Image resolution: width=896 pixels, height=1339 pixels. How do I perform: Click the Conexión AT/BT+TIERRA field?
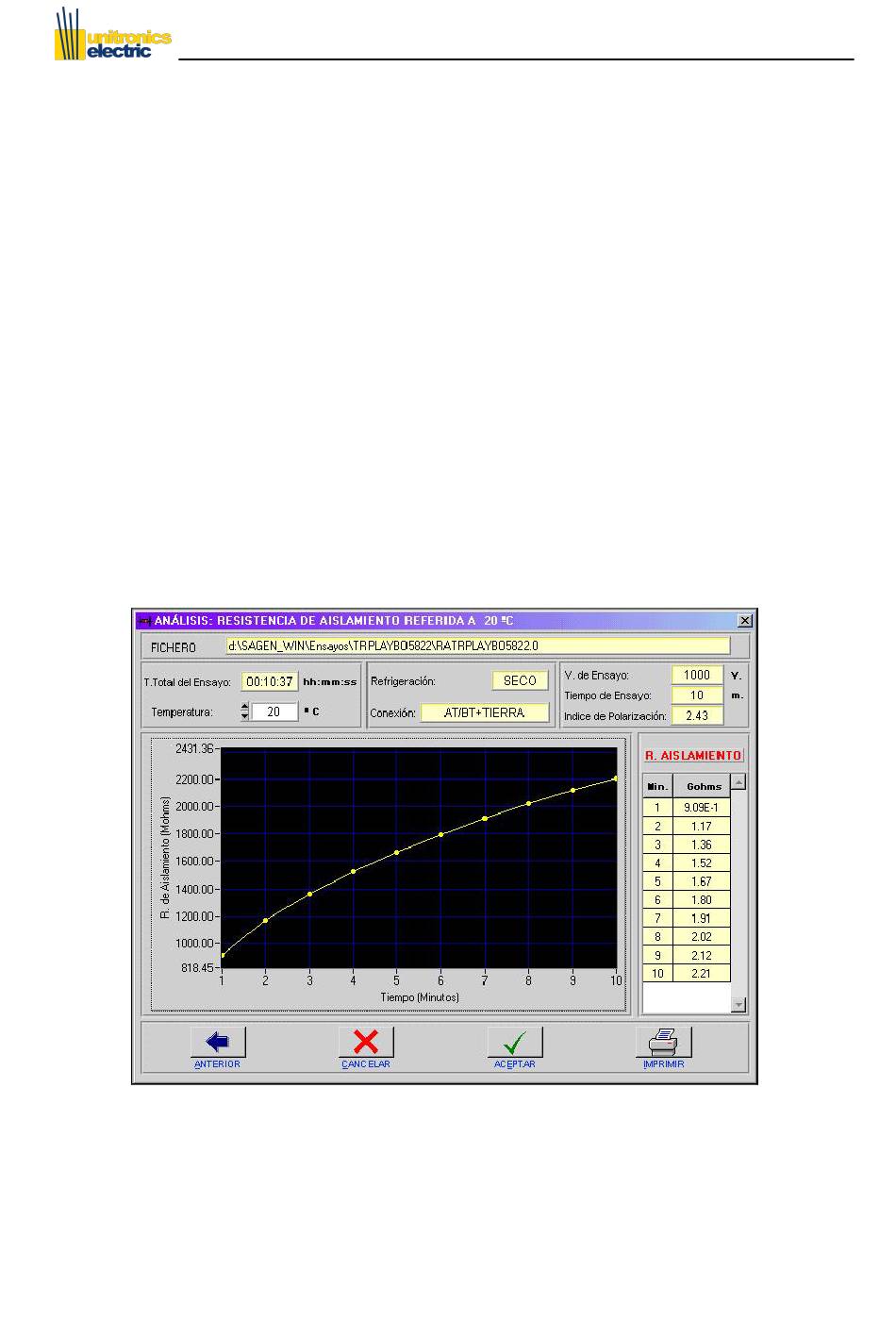pos(485,713)
